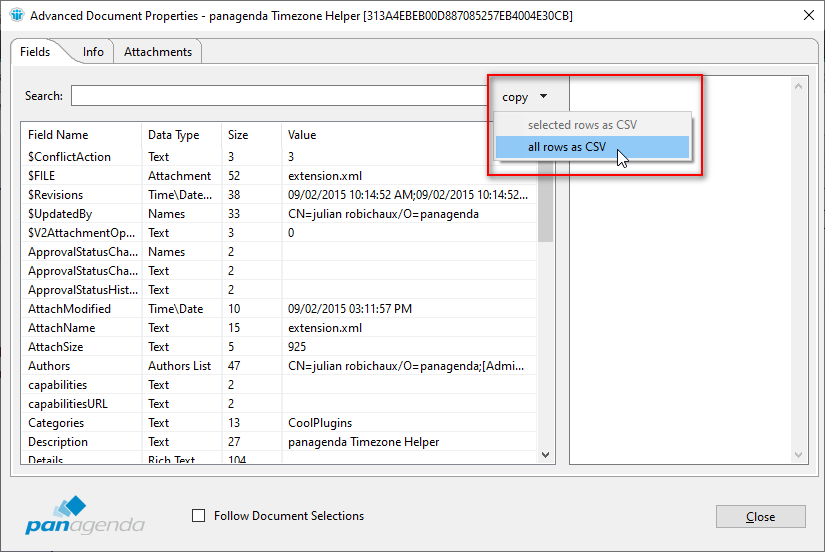Select the Authors field row
825x552 pixels.
click(x=279, y=366)
